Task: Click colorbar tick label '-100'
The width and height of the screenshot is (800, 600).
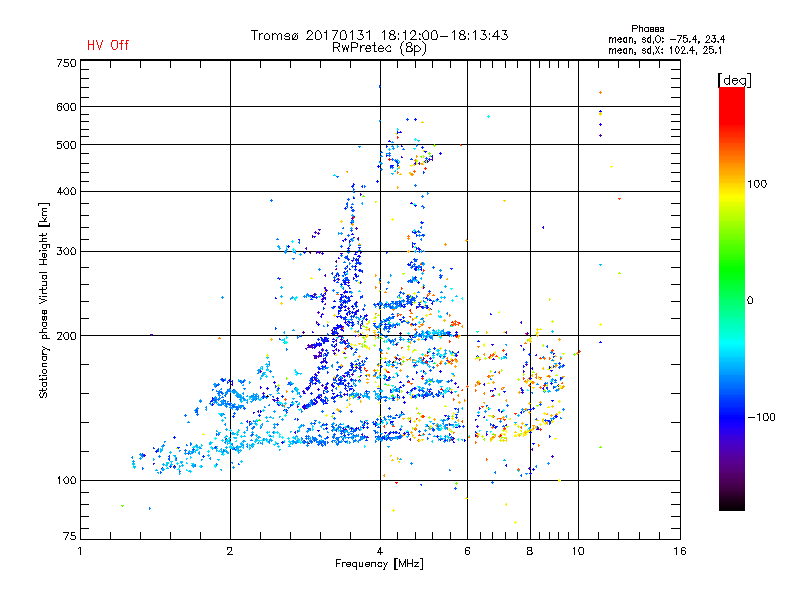Action: pos(762,417)
